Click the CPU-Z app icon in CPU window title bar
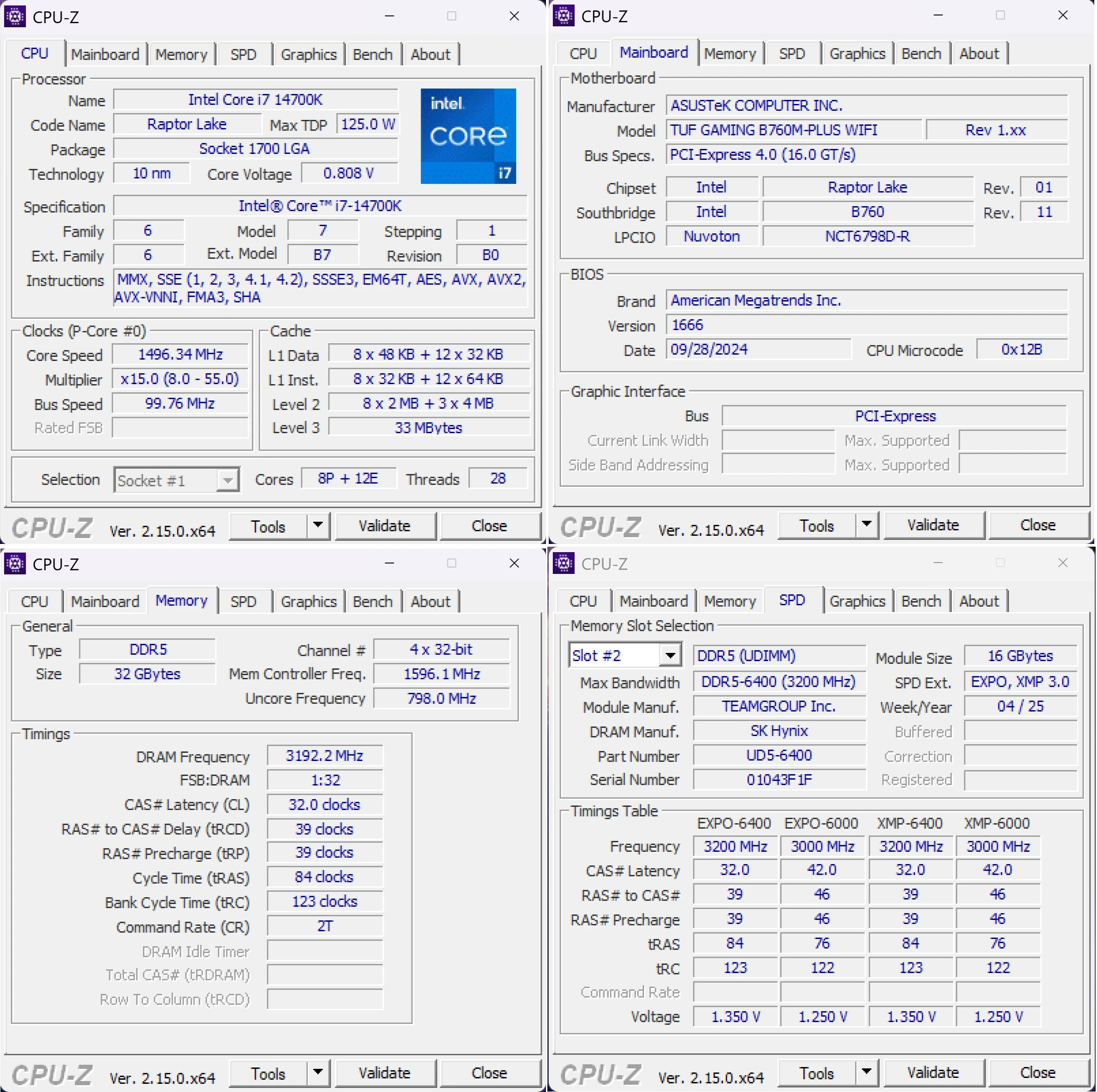This screenshot has width=1097, height=1092. [15, 16]
